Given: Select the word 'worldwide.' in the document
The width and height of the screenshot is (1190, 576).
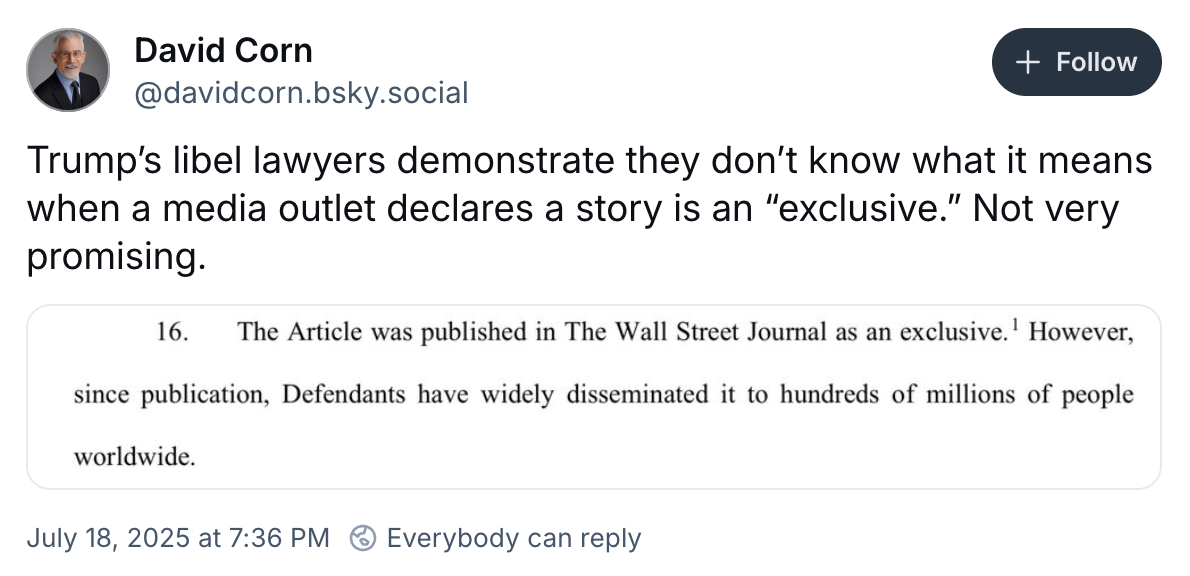Looking at the screenshot, I should tap(134, 456).
